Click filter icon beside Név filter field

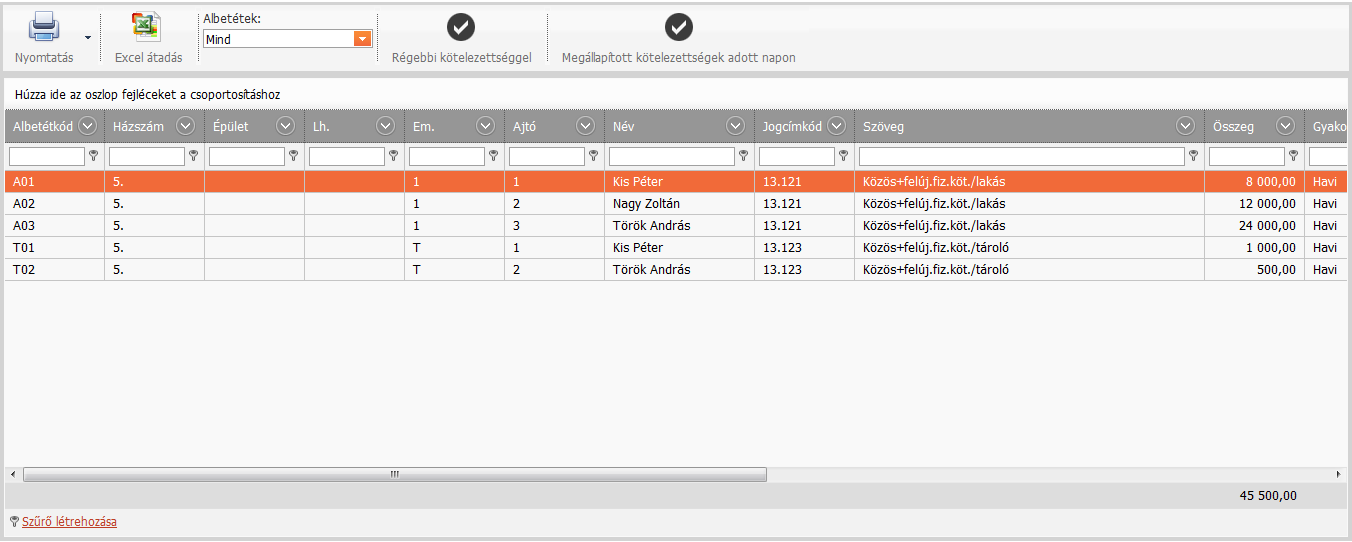tap(743, 156)
